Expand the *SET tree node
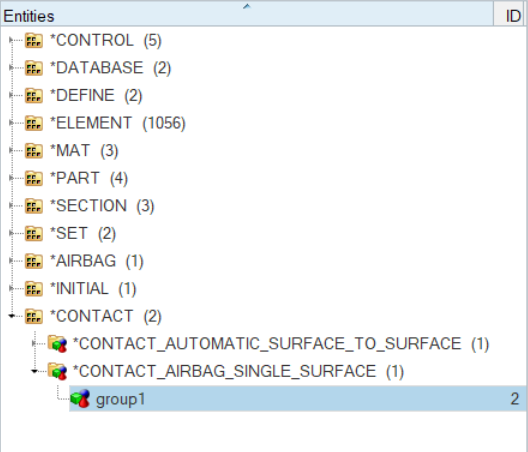Image resolution: width=528 pixels, height=452 pixels. tap(11, 233)
